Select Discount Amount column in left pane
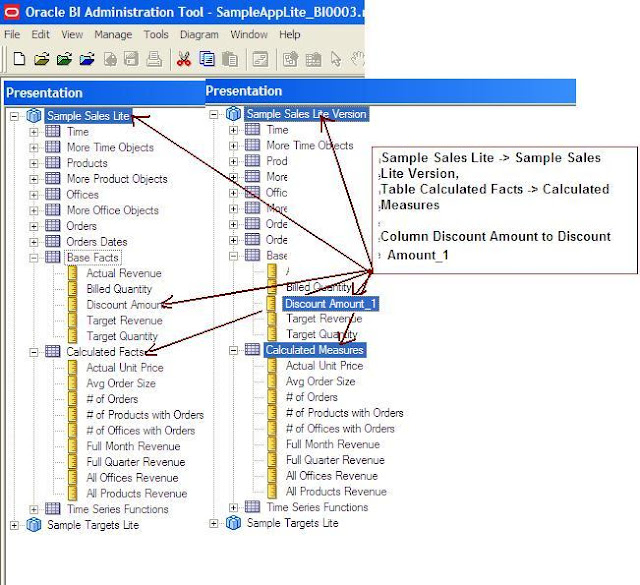Screen dimensions: 640x585 pyautogui.click(x=126, y=305)
